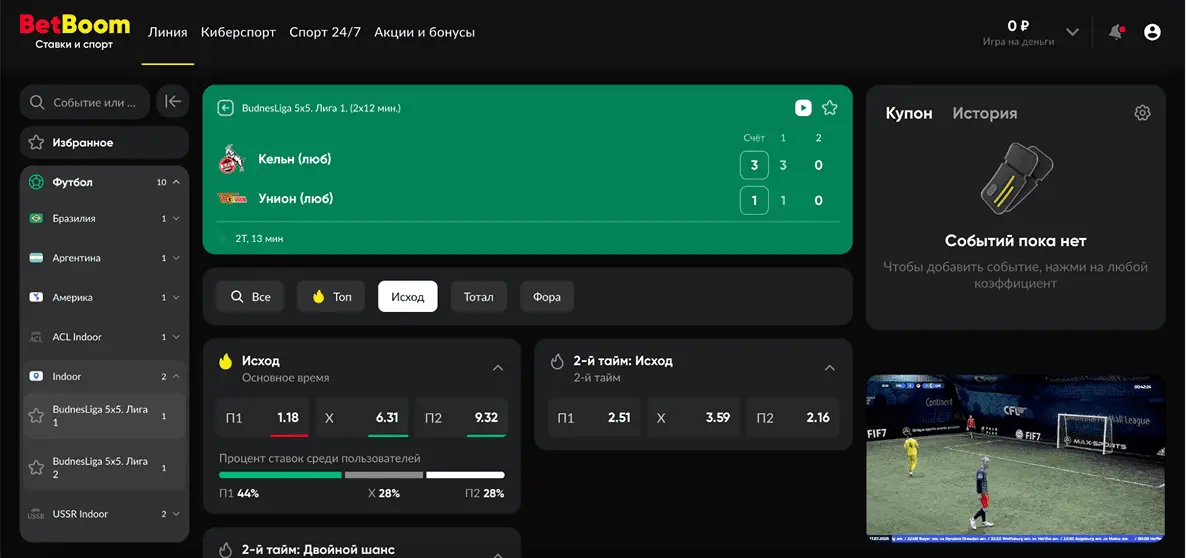Bet on second half П2 at 2.16
1186x558 pixels.
pyautogui.click(x=793, y=417)
